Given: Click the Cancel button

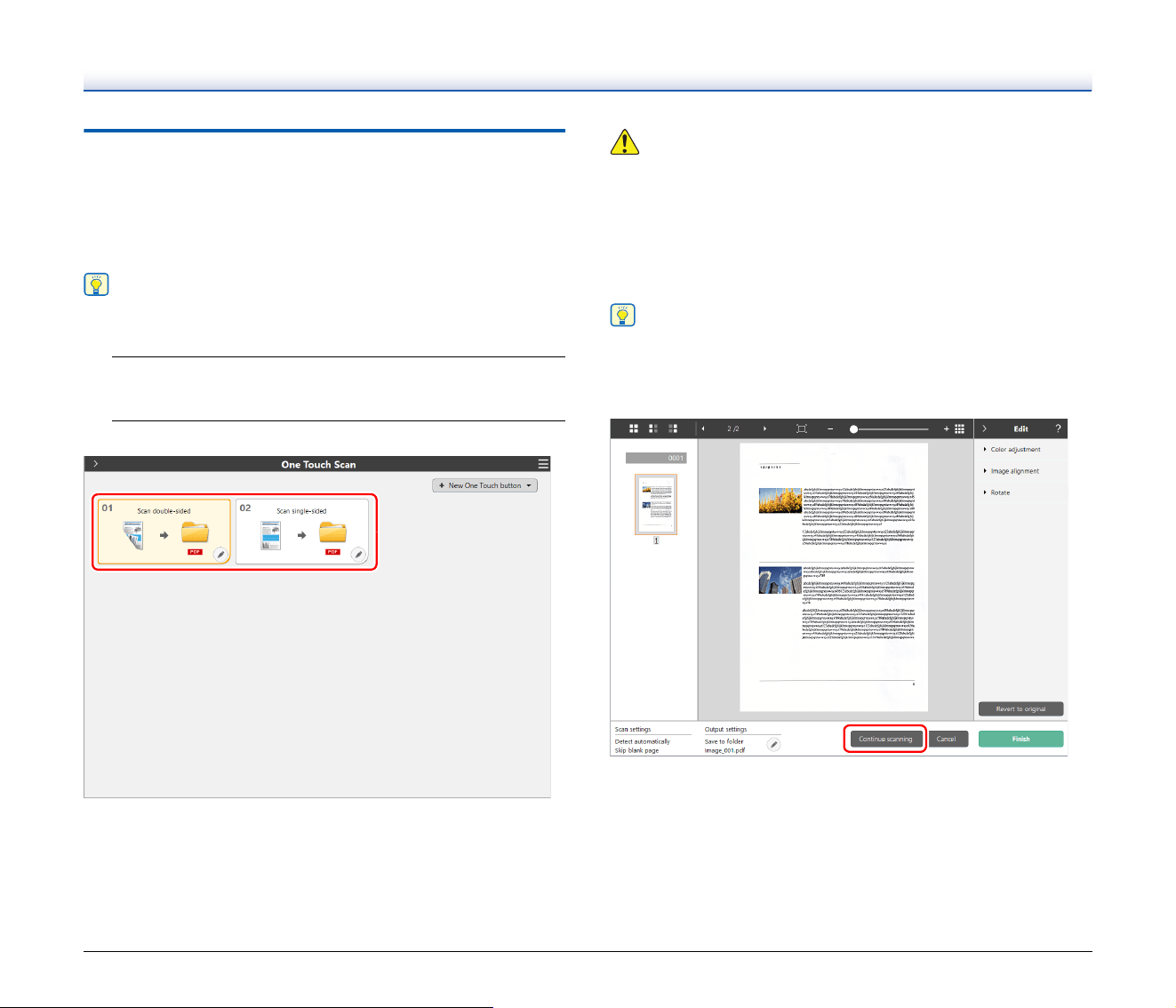Looking at the screenshot, I should tap(947, 739).
